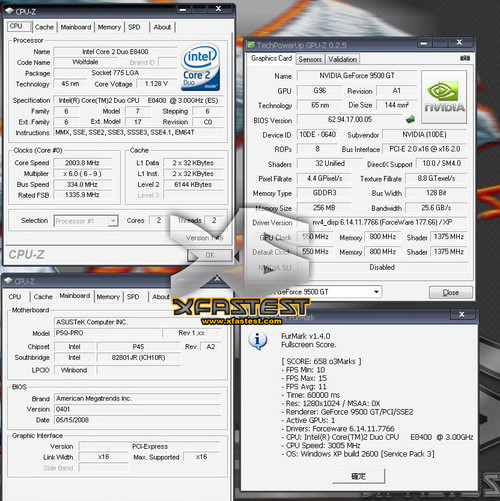
Task: Click the top CPU-Z title bar icon
Action: point(9,11)
